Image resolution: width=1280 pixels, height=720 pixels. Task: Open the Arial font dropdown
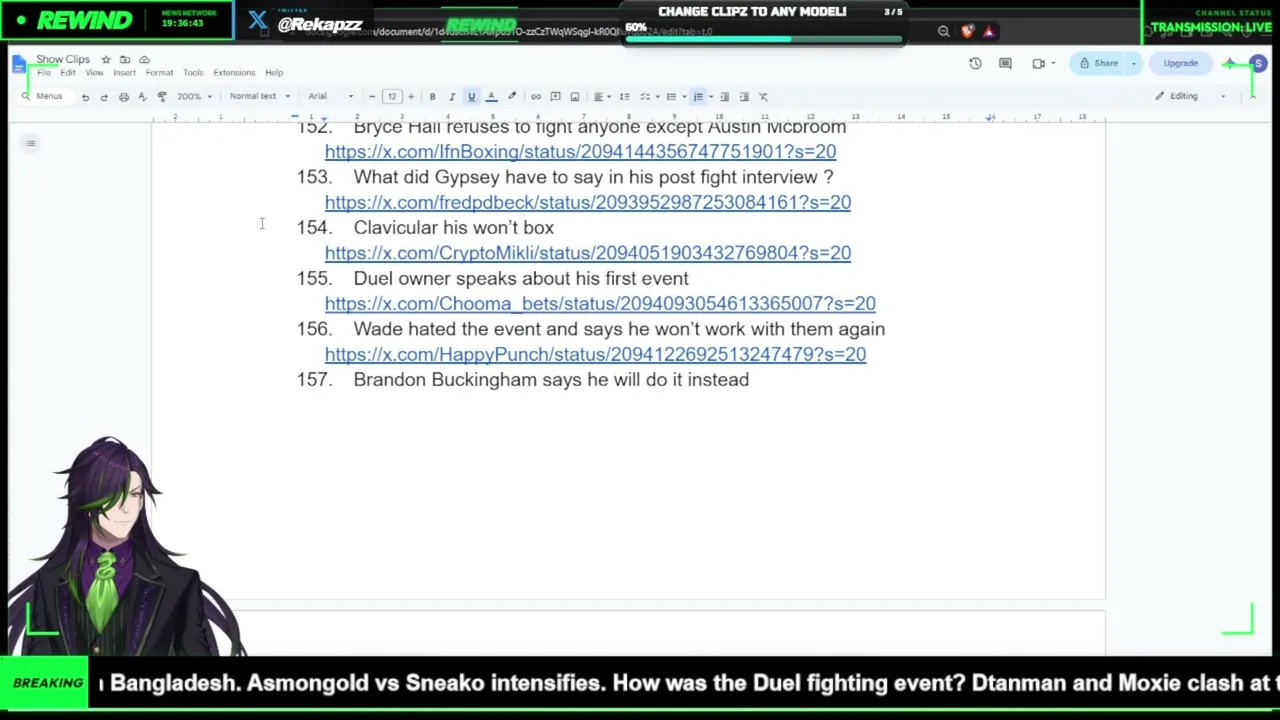click(x=330, y=97)
